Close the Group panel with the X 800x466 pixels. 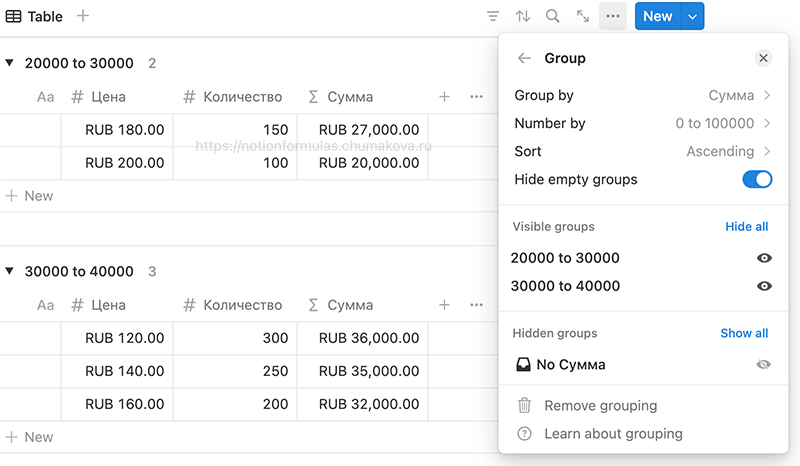click(x=763, y=58)
